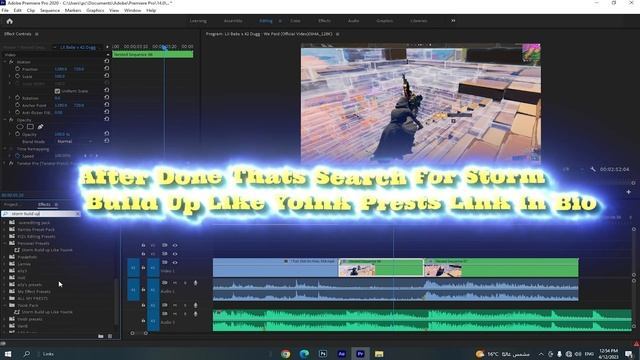
Task: Open the Effect Controls panel menu
Action: [x=37, y=34]
